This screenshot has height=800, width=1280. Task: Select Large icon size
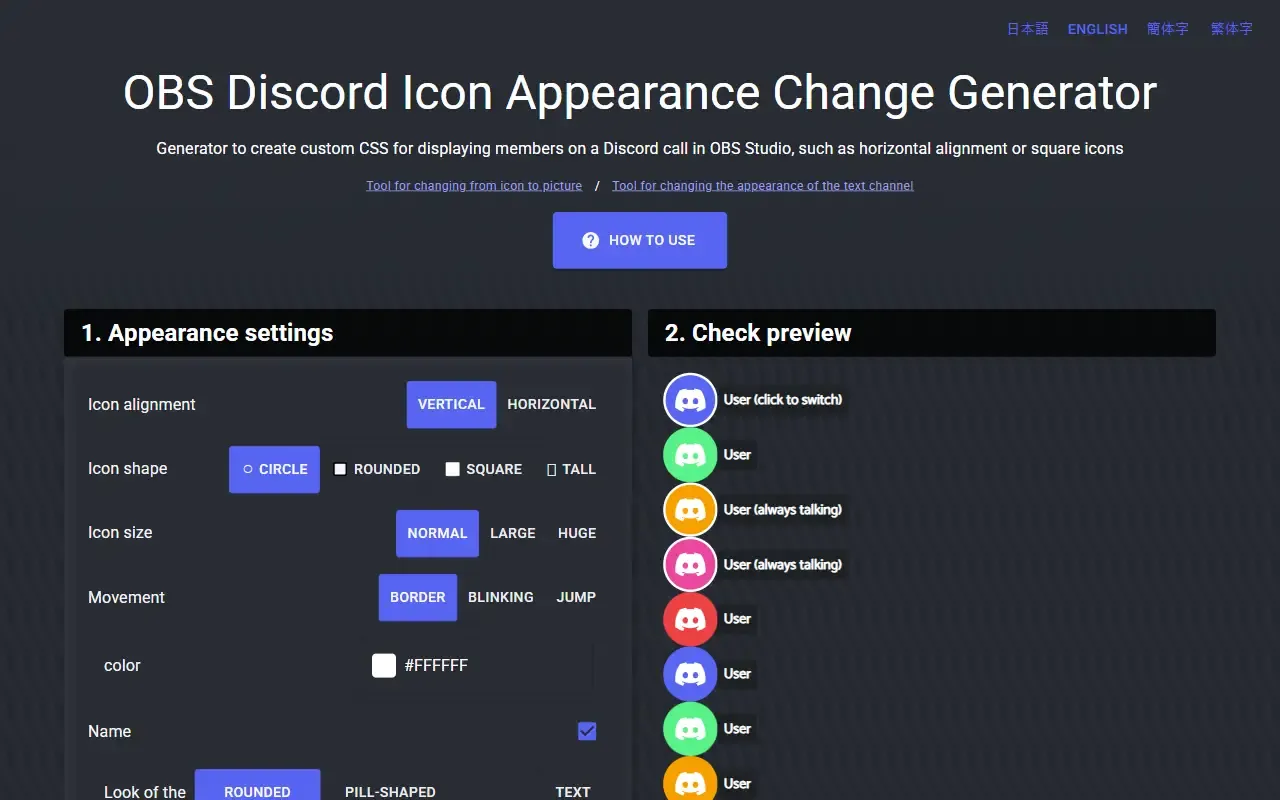click(513, 533)
